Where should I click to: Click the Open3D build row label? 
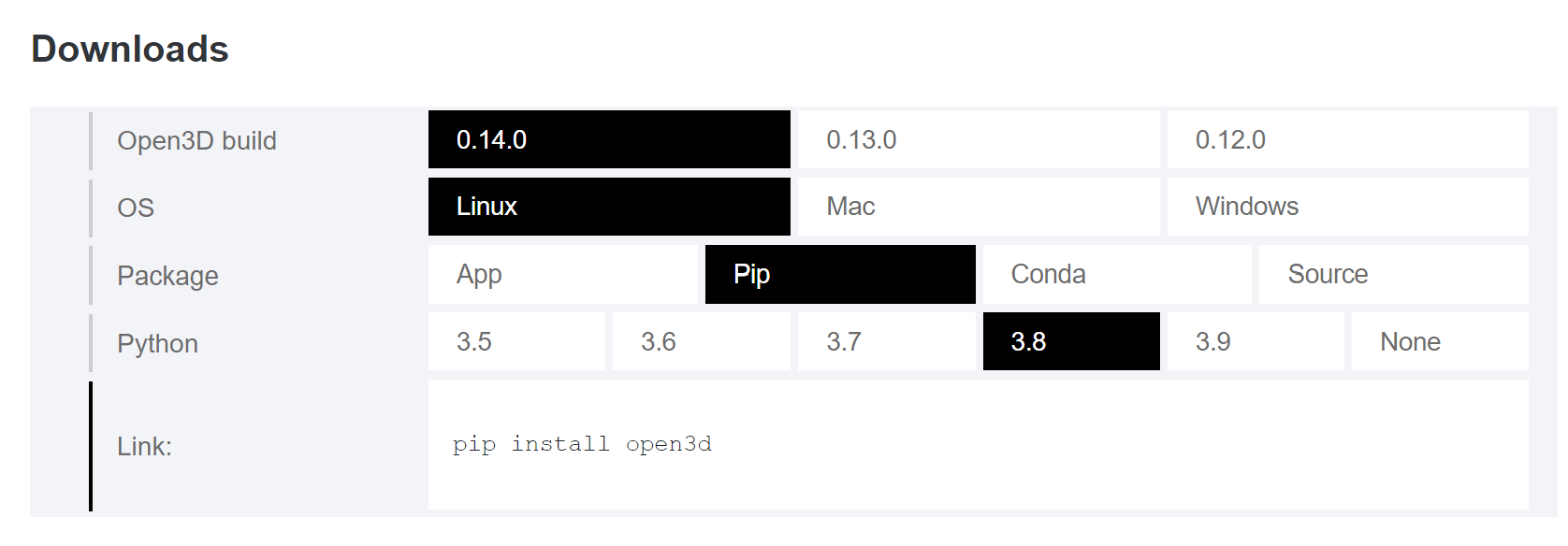point(196,140)
